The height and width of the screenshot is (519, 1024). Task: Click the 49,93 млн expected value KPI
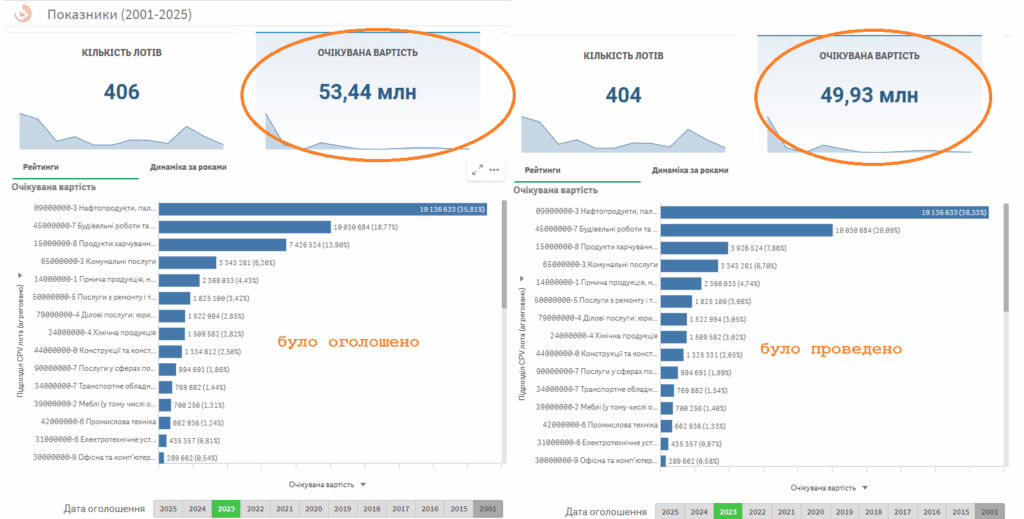868,95
